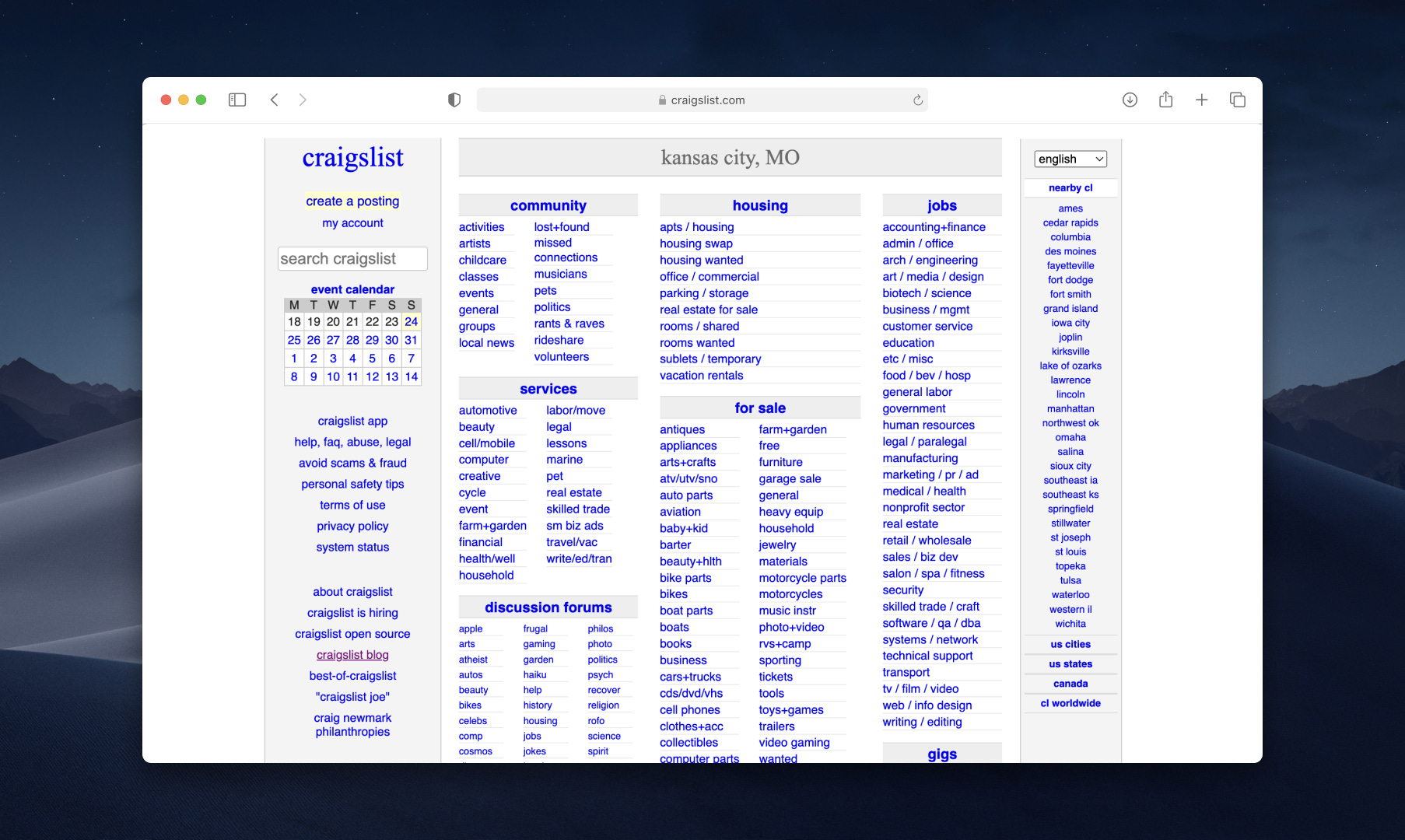Click the craigslist logo link

tap(352, 157)
